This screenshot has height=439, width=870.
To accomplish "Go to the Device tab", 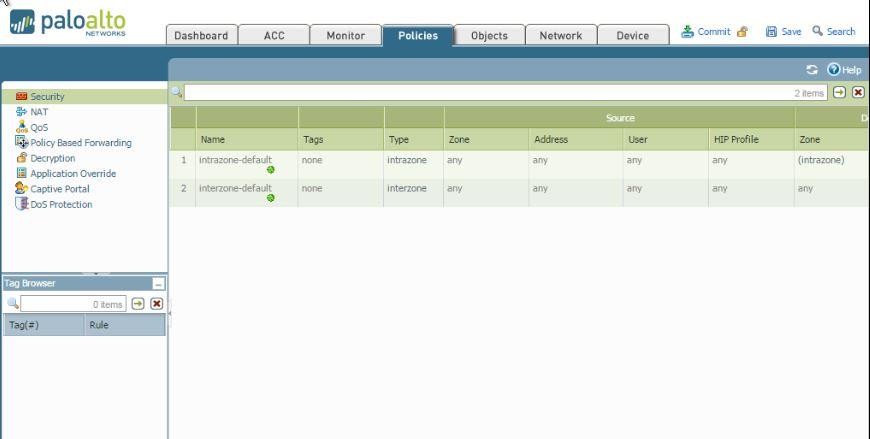I will tap(632, 35).
